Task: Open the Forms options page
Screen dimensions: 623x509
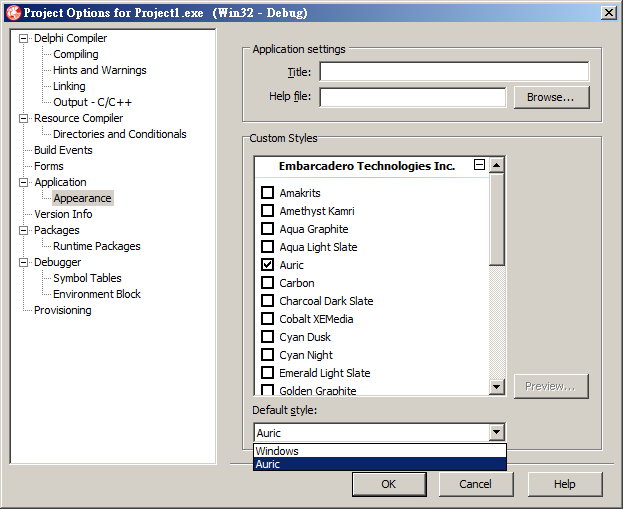Action: tap(48, 166)
